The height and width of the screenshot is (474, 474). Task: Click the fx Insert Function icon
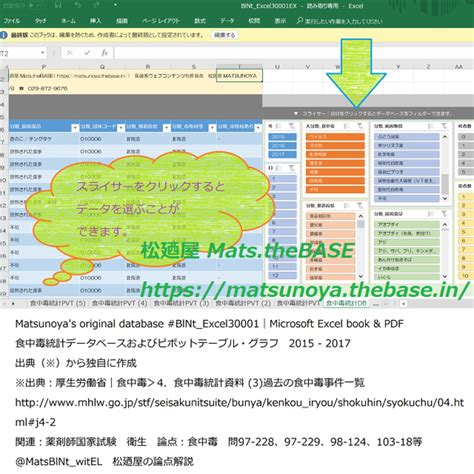tap(104, 53)
